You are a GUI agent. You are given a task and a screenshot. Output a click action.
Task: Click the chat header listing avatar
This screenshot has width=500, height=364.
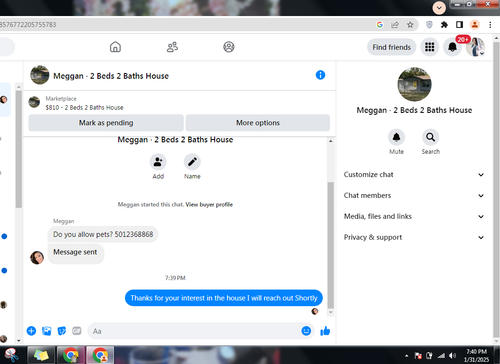(40, 75)
